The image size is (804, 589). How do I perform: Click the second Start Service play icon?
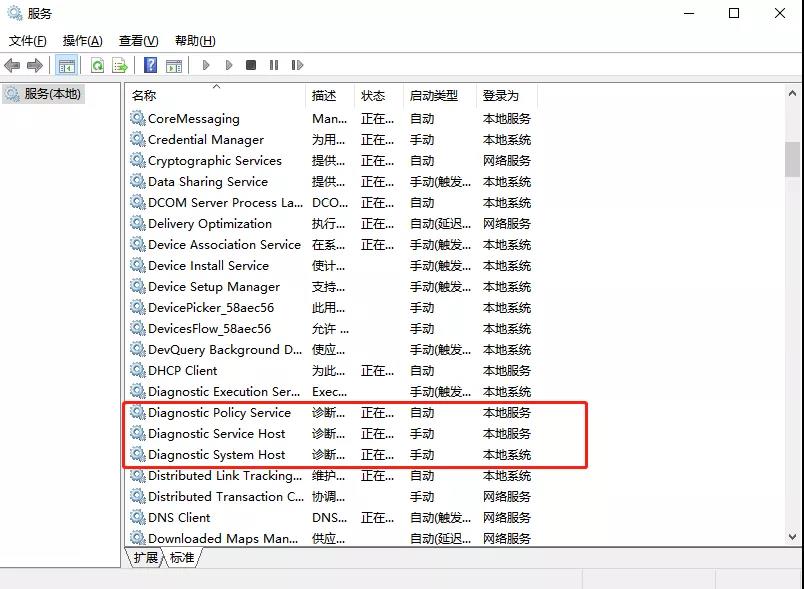[x=229, y=65]
